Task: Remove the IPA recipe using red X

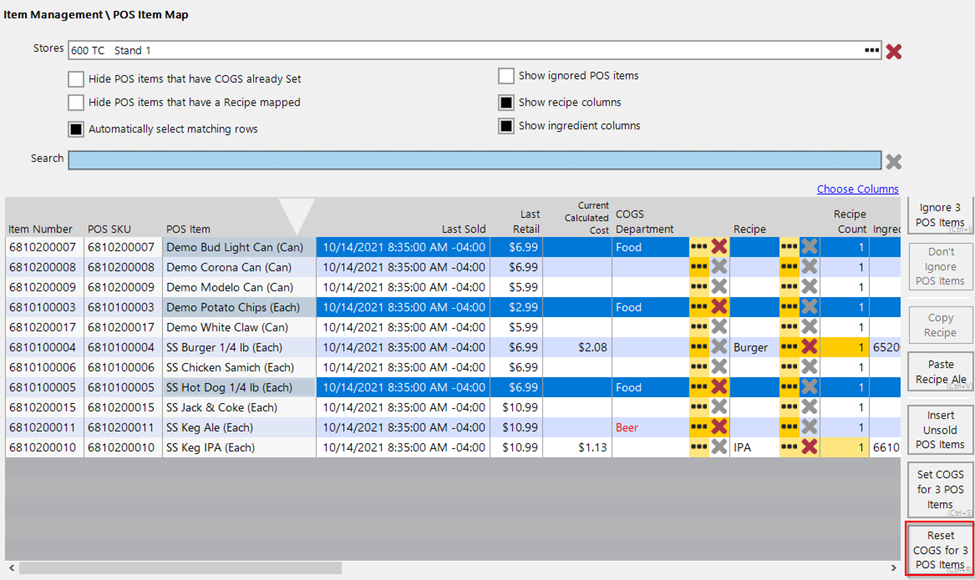Action: coord(809,447)
